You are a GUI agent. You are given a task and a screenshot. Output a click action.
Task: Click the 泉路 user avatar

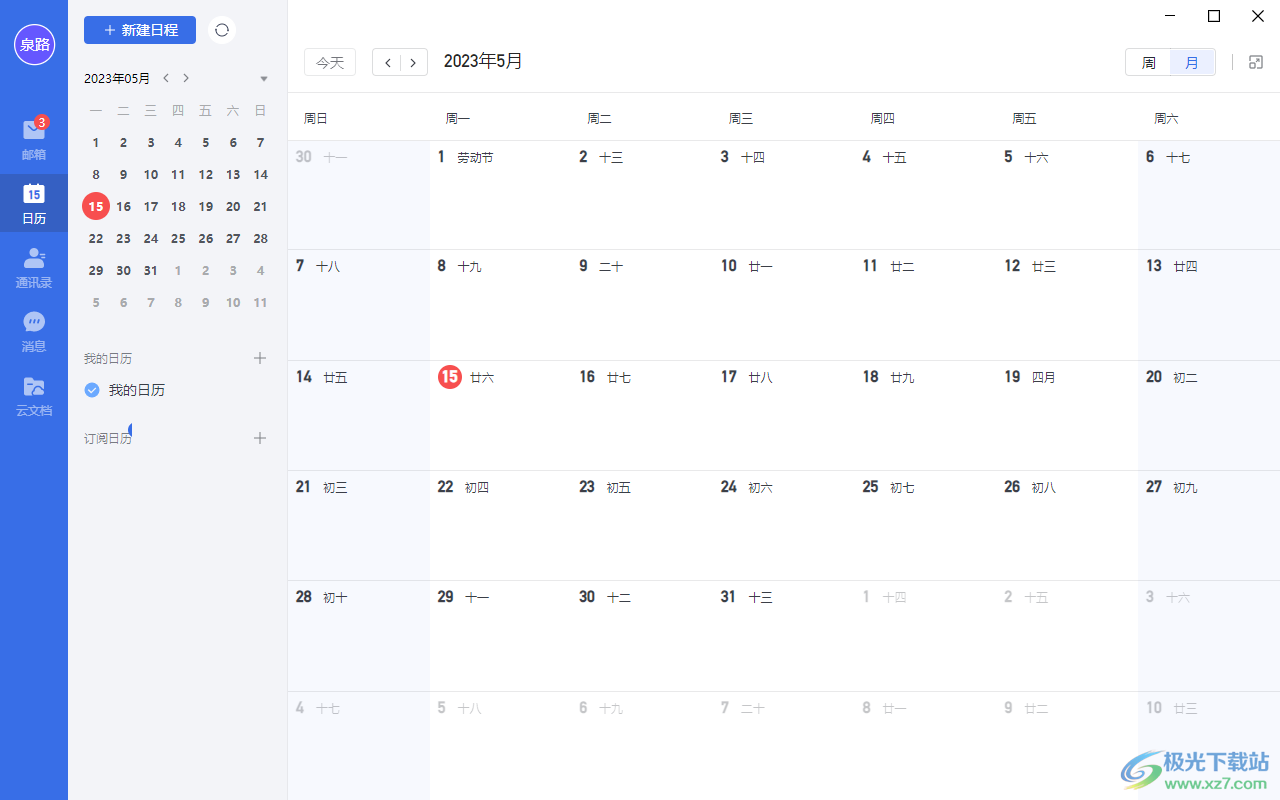(34, 44)
